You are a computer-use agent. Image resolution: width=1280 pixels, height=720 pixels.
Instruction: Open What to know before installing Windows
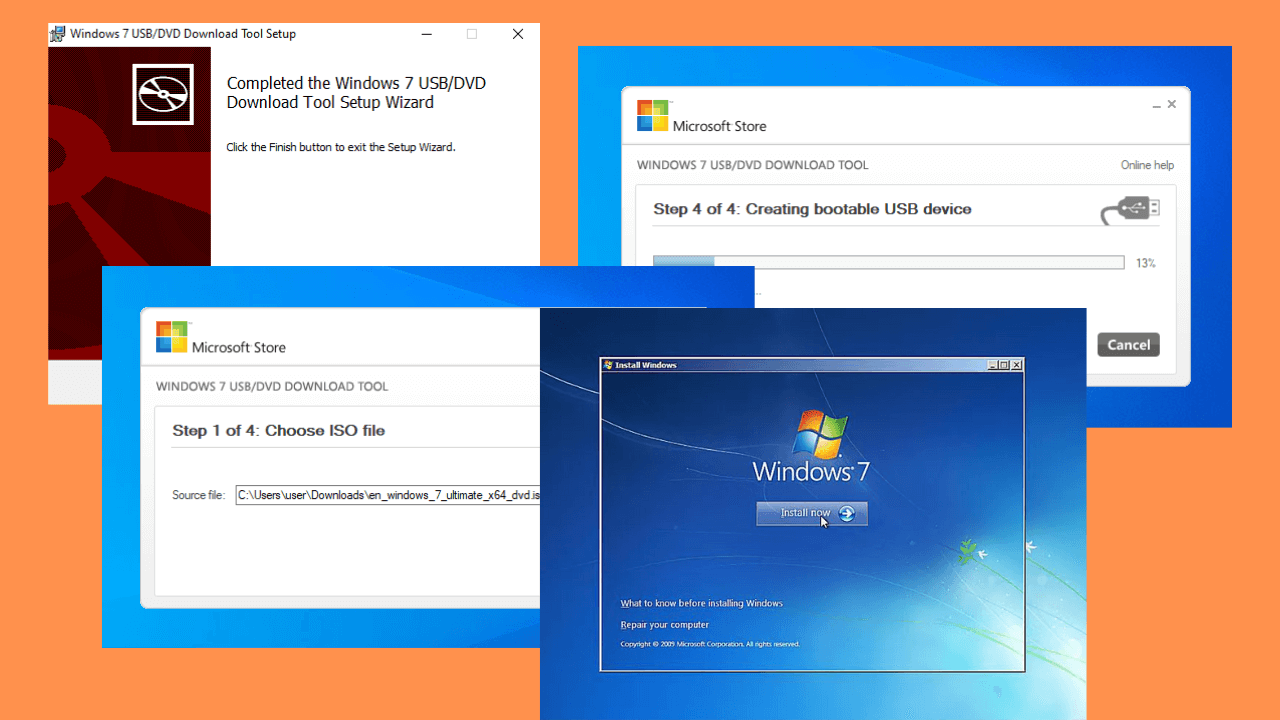click(701, 603)
